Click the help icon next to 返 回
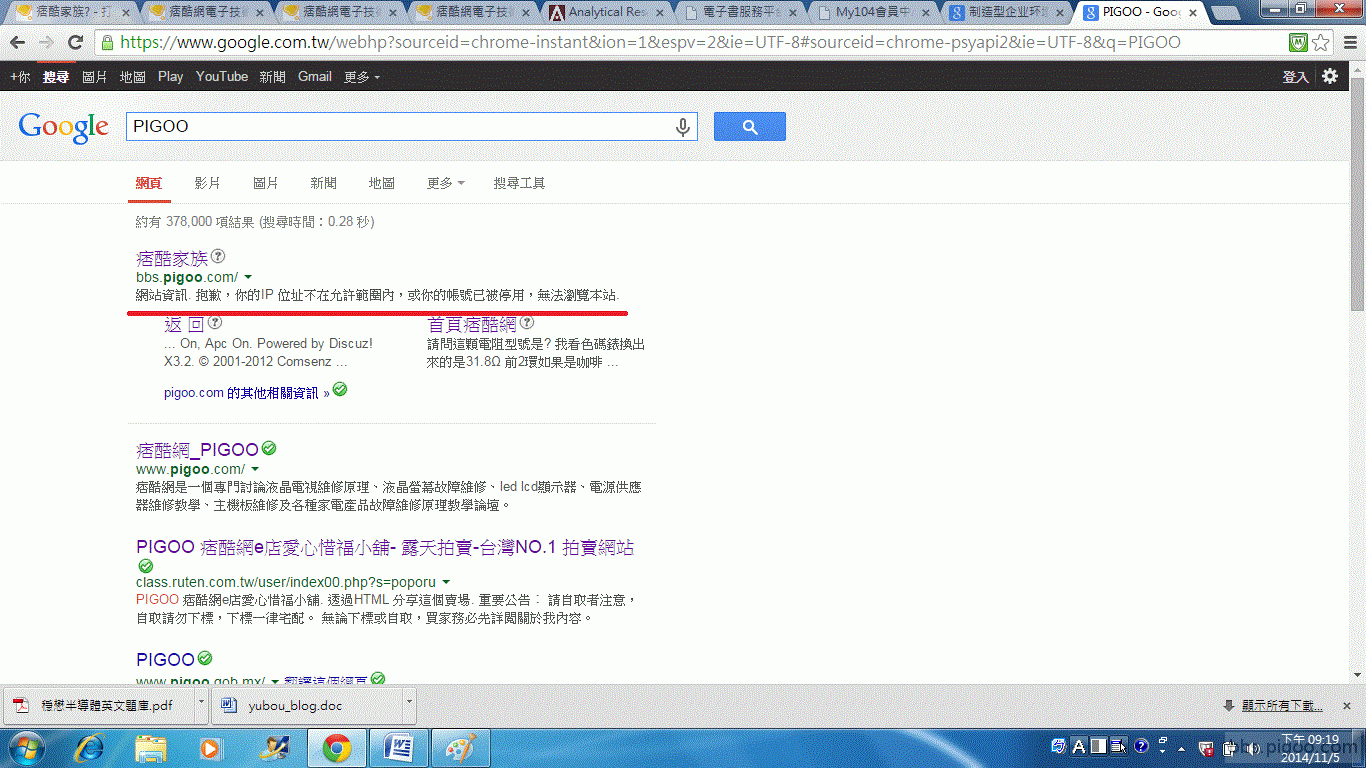 click(x=214, y=323)
